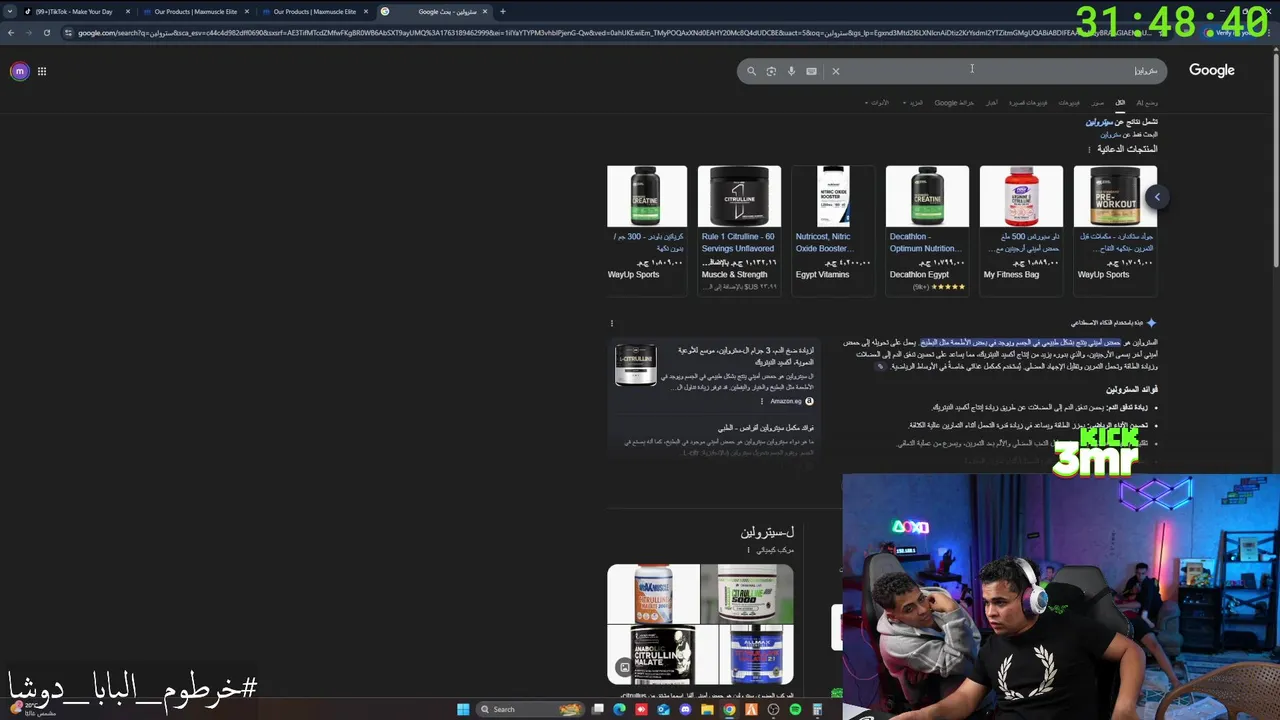Viewport: 1280px width, 720px height.
Task: Clear the search box with the X icon
Action: coord(836,71)
